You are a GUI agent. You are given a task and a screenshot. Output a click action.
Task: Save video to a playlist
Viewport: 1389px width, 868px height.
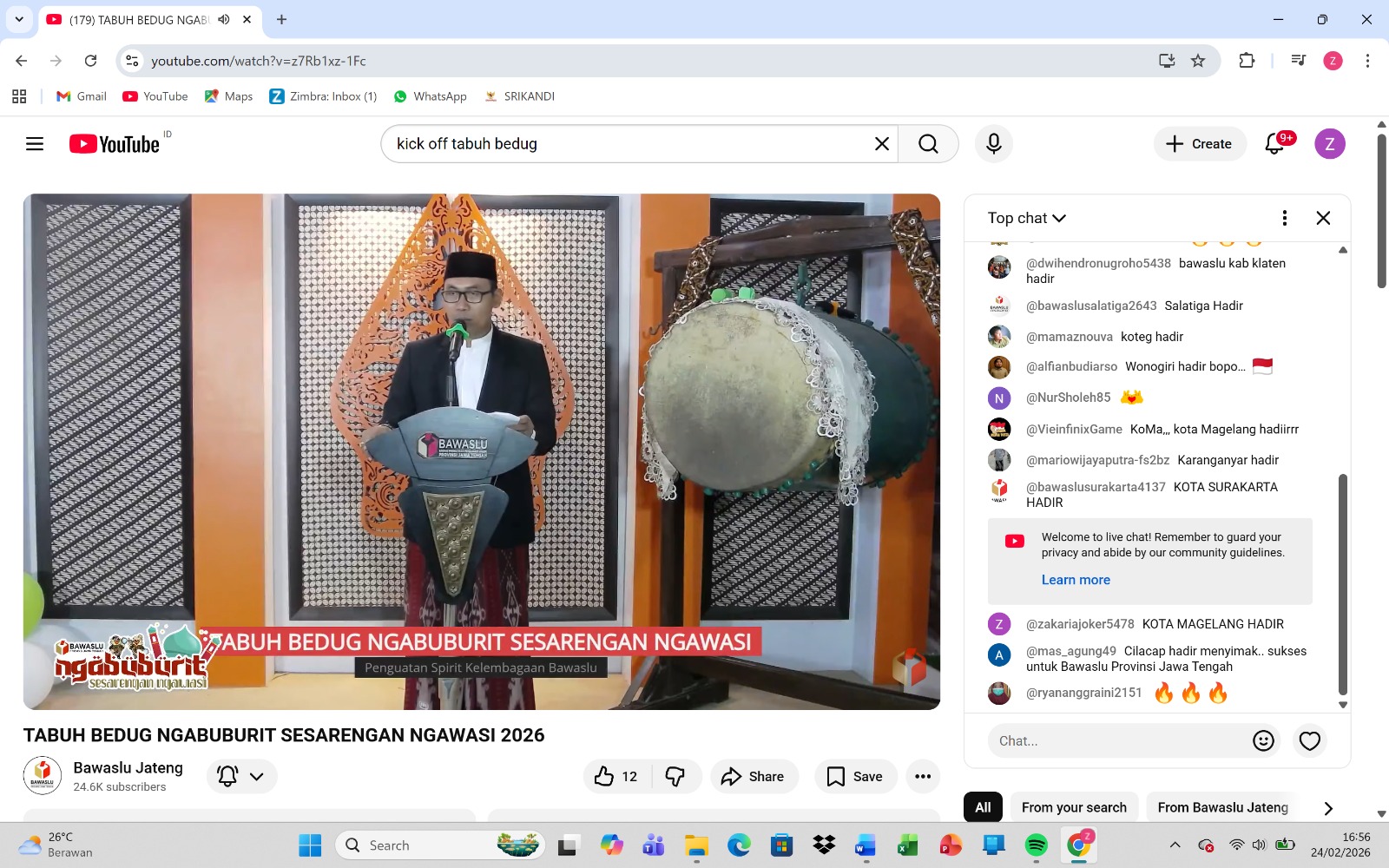point(855,777)
